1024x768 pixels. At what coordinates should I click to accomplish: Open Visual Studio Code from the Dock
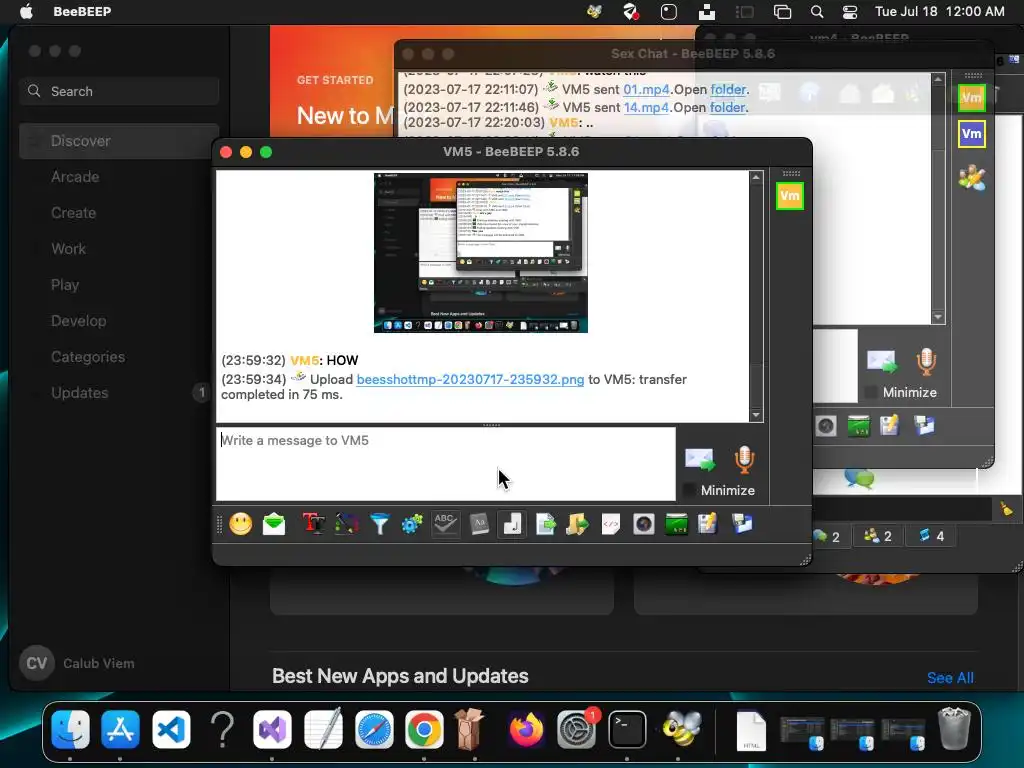click(171, 729)
